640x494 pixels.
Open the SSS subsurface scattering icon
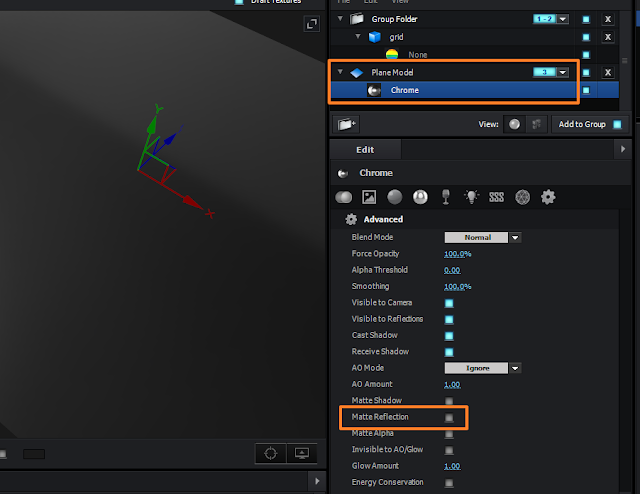[496, 197]
